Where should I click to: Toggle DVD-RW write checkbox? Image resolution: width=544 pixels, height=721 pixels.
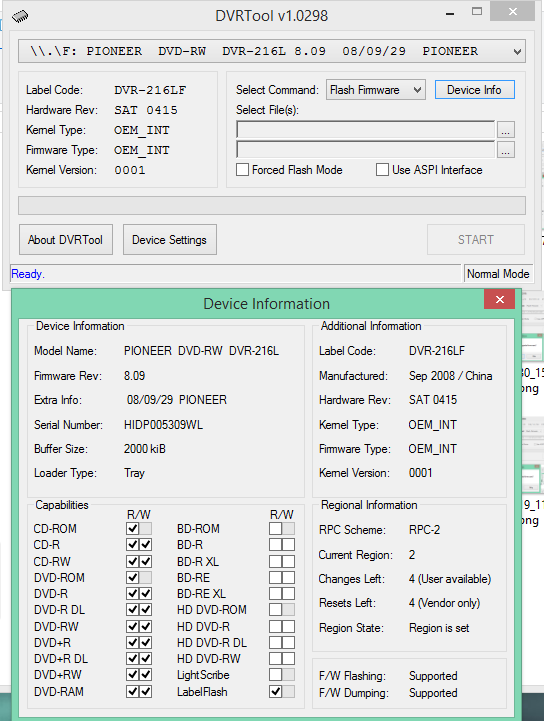146,626
